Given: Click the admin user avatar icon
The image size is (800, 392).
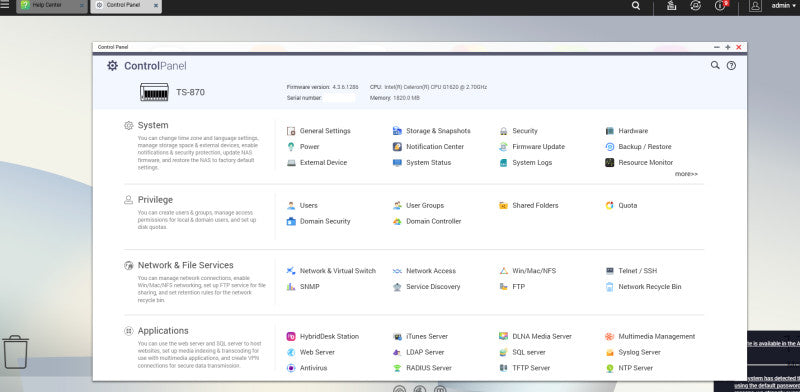Looking at the screenshot, I should click(755, 6).
